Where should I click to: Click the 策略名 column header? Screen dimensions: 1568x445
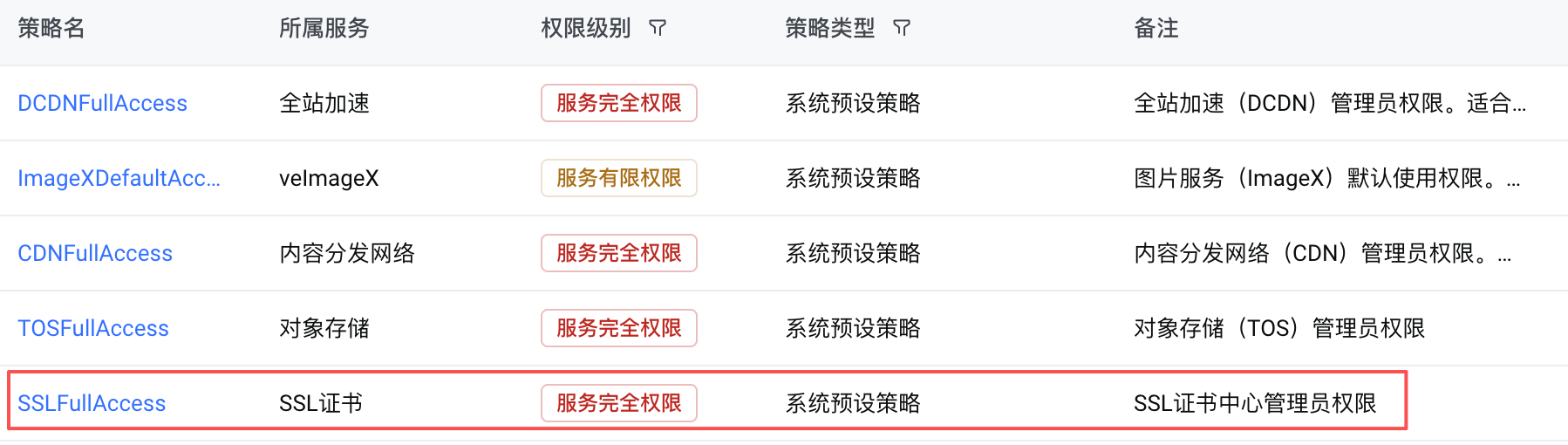[51, 29]
